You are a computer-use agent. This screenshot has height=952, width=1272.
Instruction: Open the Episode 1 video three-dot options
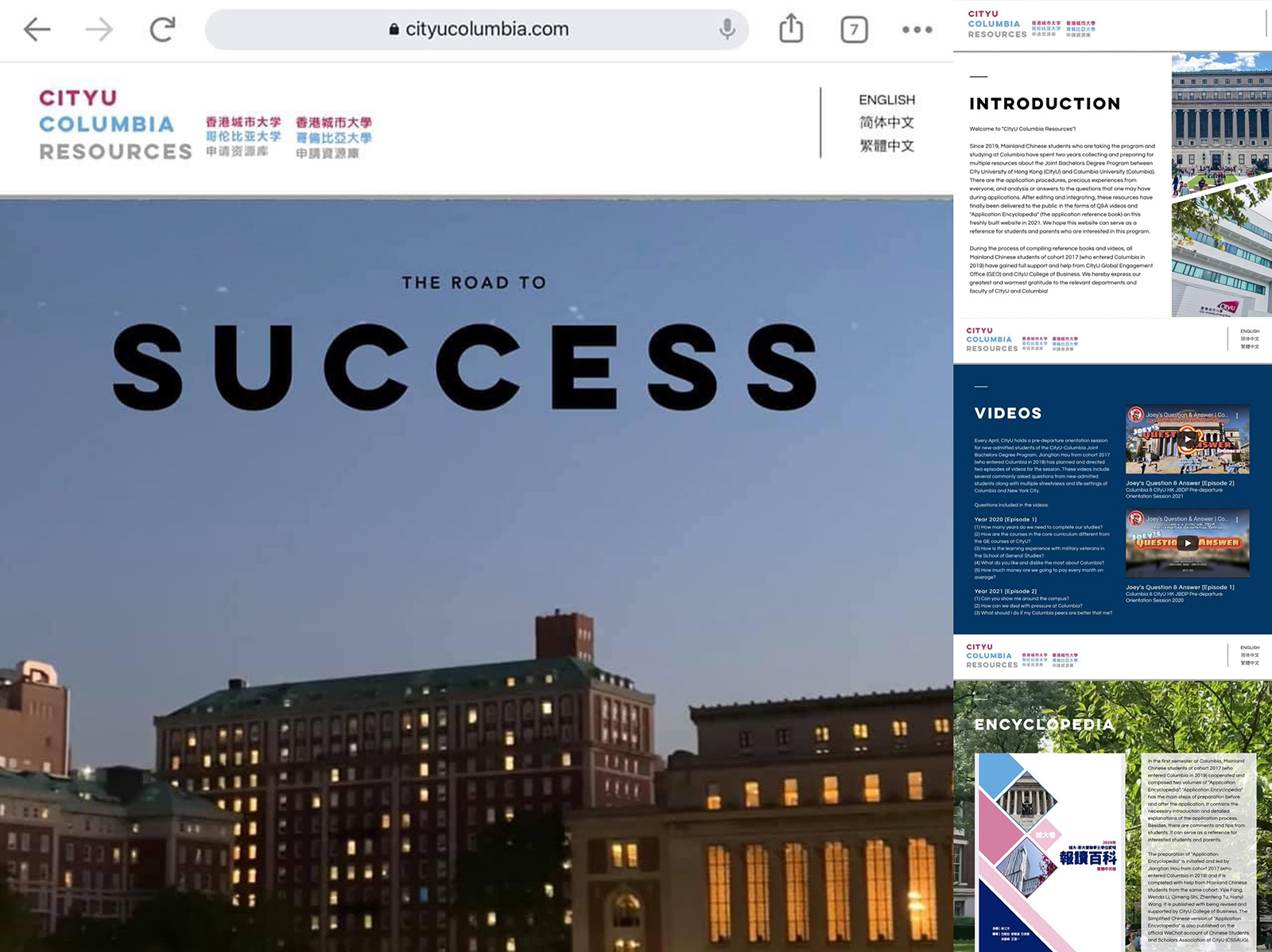pyautogui.click(x=1237, y=520)
